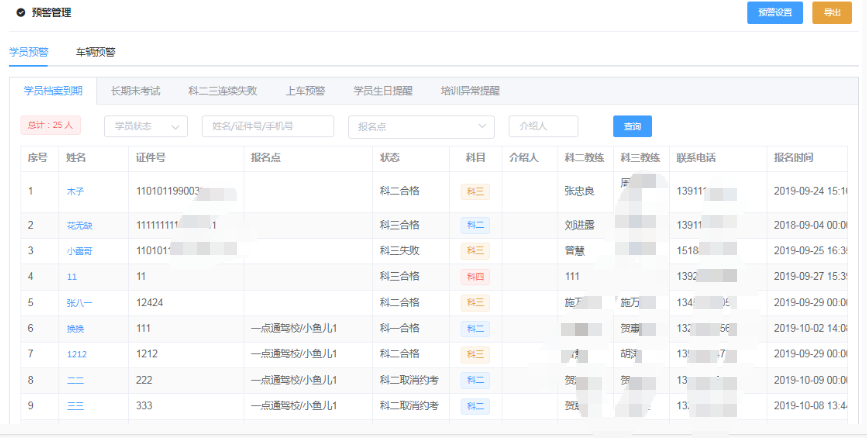Open student link 11 in row 4
Screen dimensions: 867x438
(x=72, y=277)
